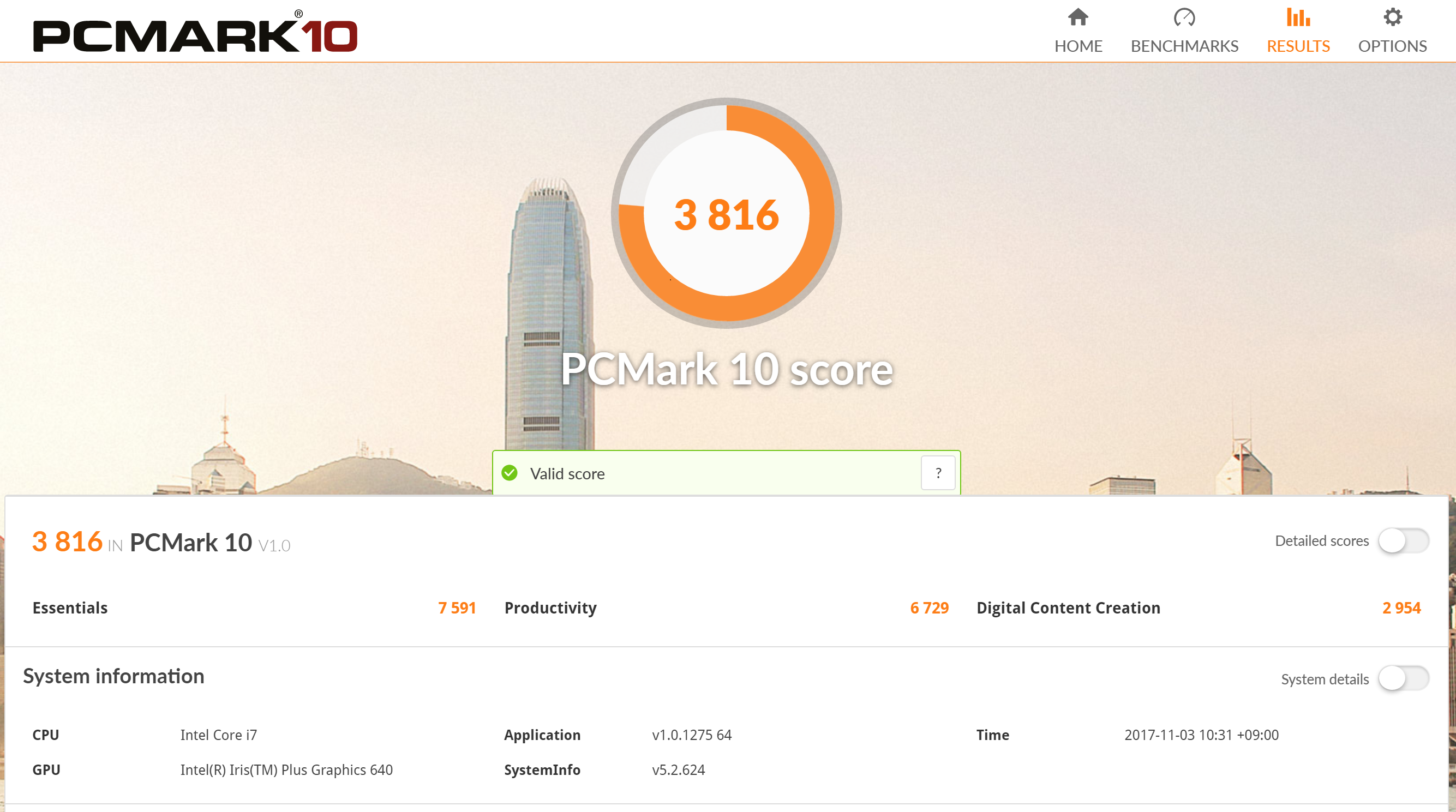Click the Benchmarks gauge icon
The image size is (1456, 812).
tap(1184, 17)
